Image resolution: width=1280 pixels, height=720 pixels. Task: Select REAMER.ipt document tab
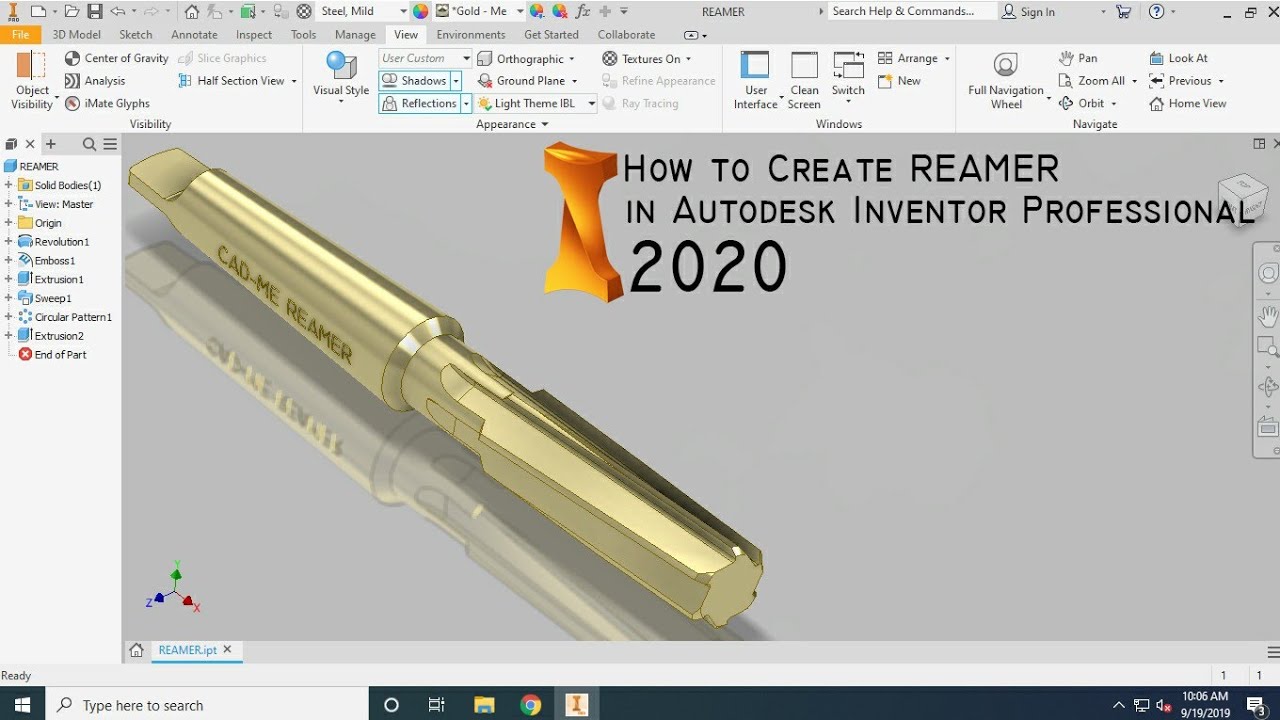click(187, 650)
